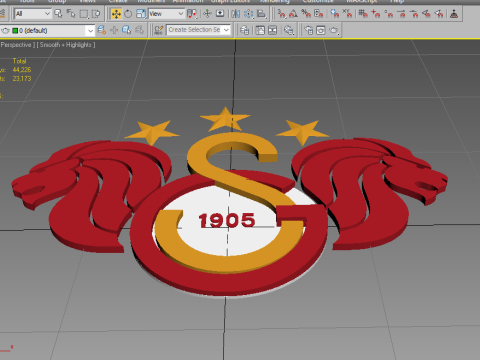The height and width of the screenshot is (360, 480).
Task: Open the Align tool flyout
Action: coord(261,14)
